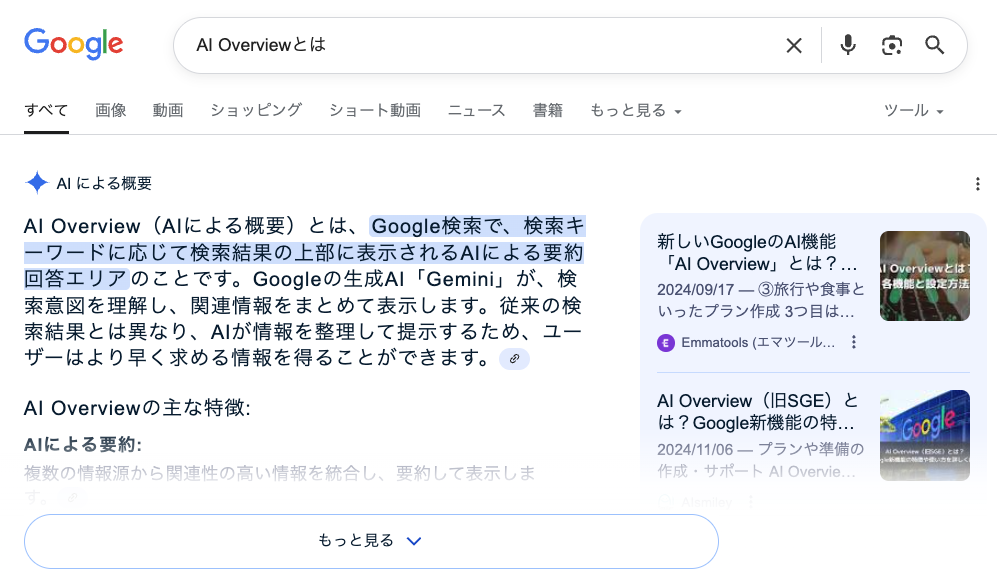Screen dimensions: 997x578
Task: Start voice search with the microphone icon
Action: coord(848,45)
